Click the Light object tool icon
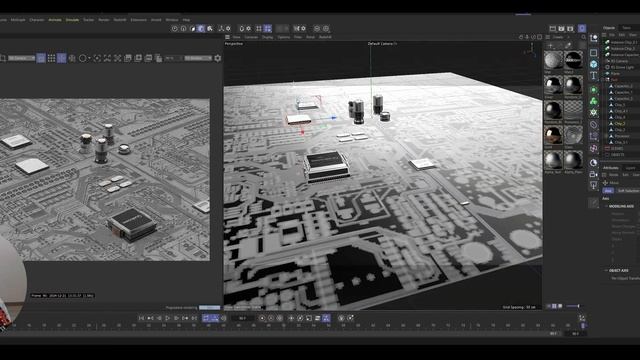Image resolution: width=640 pixels, height=360 pixels. pyautogui.click(x=593, y=186)
